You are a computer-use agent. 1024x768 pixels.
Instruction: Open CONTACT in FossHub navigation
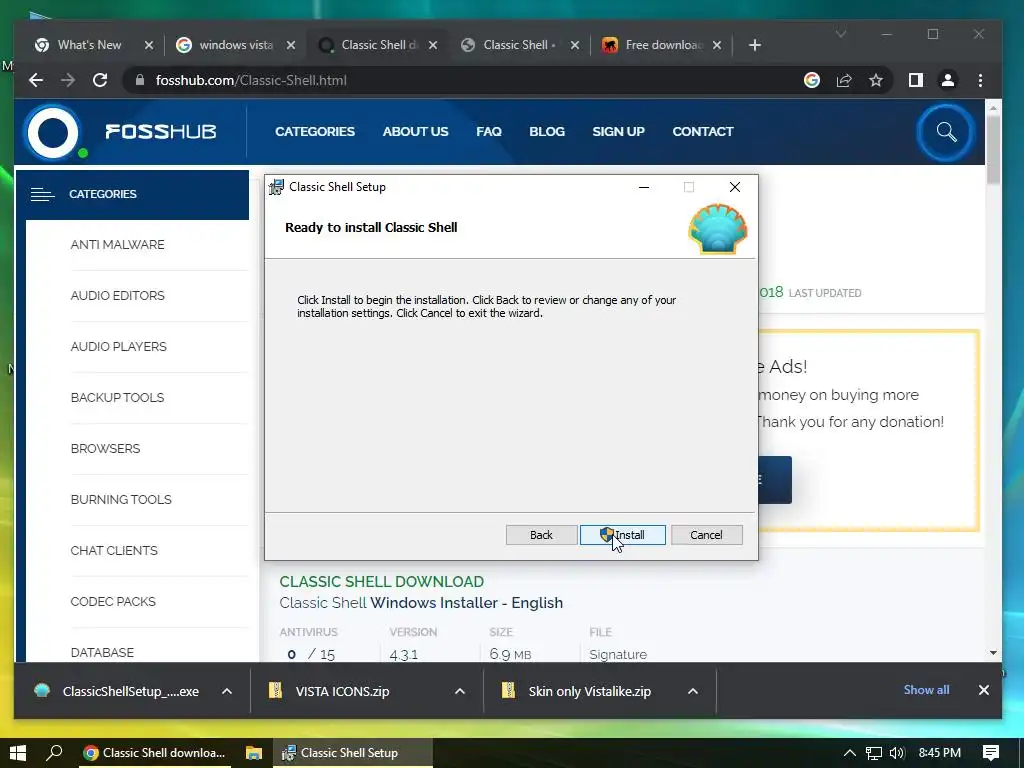tap(703, 131)
